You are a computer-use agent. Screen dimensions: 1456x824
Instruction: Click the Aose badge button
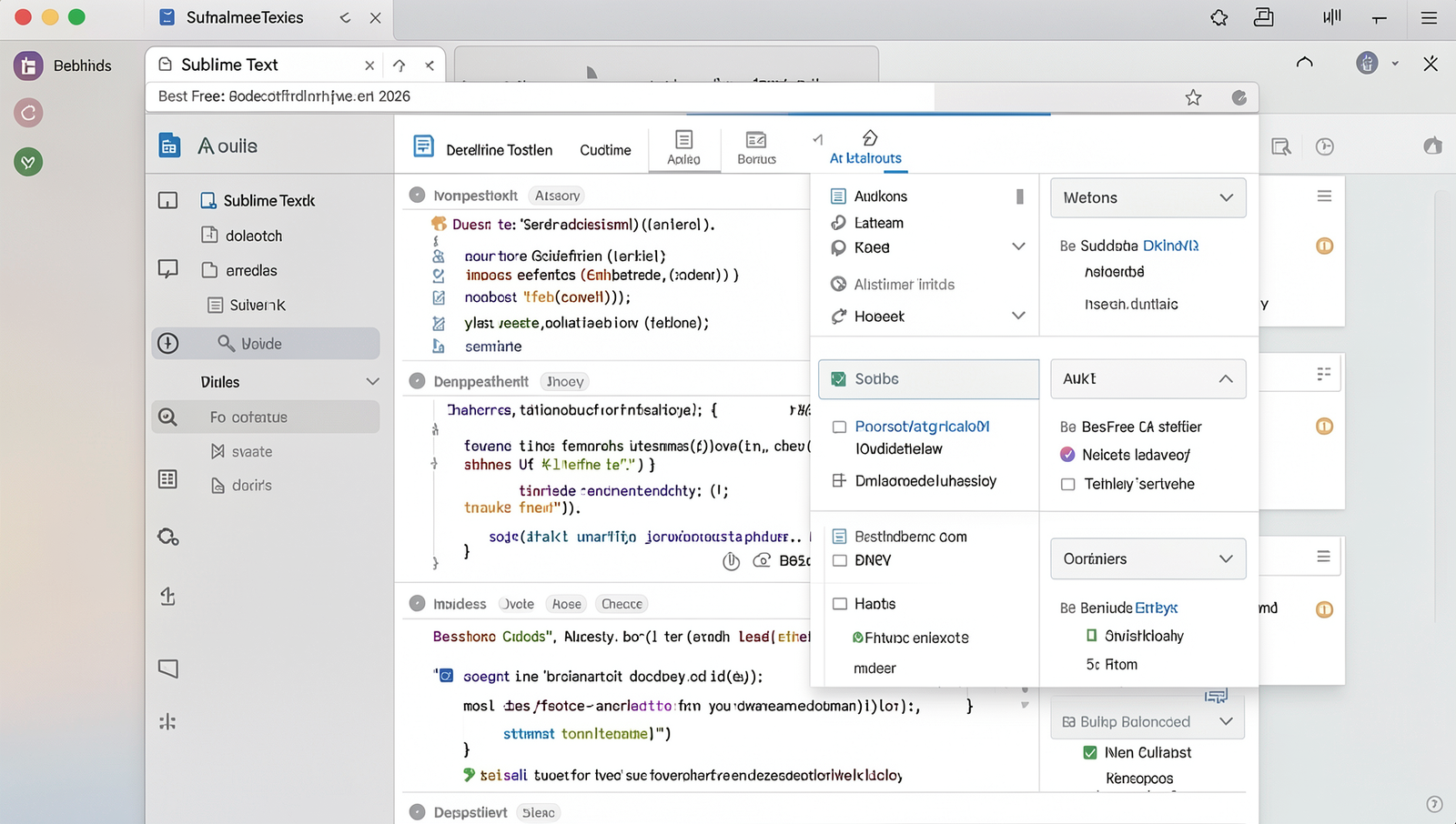coord(566,604)
